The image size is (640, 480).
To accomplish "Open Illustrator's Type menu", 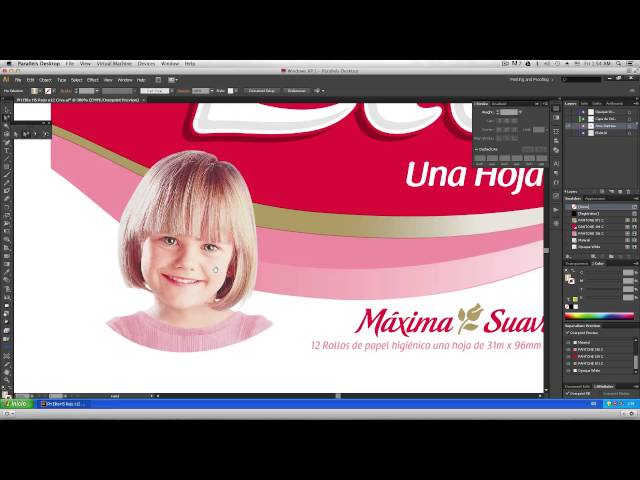I will tap(62, 80).
